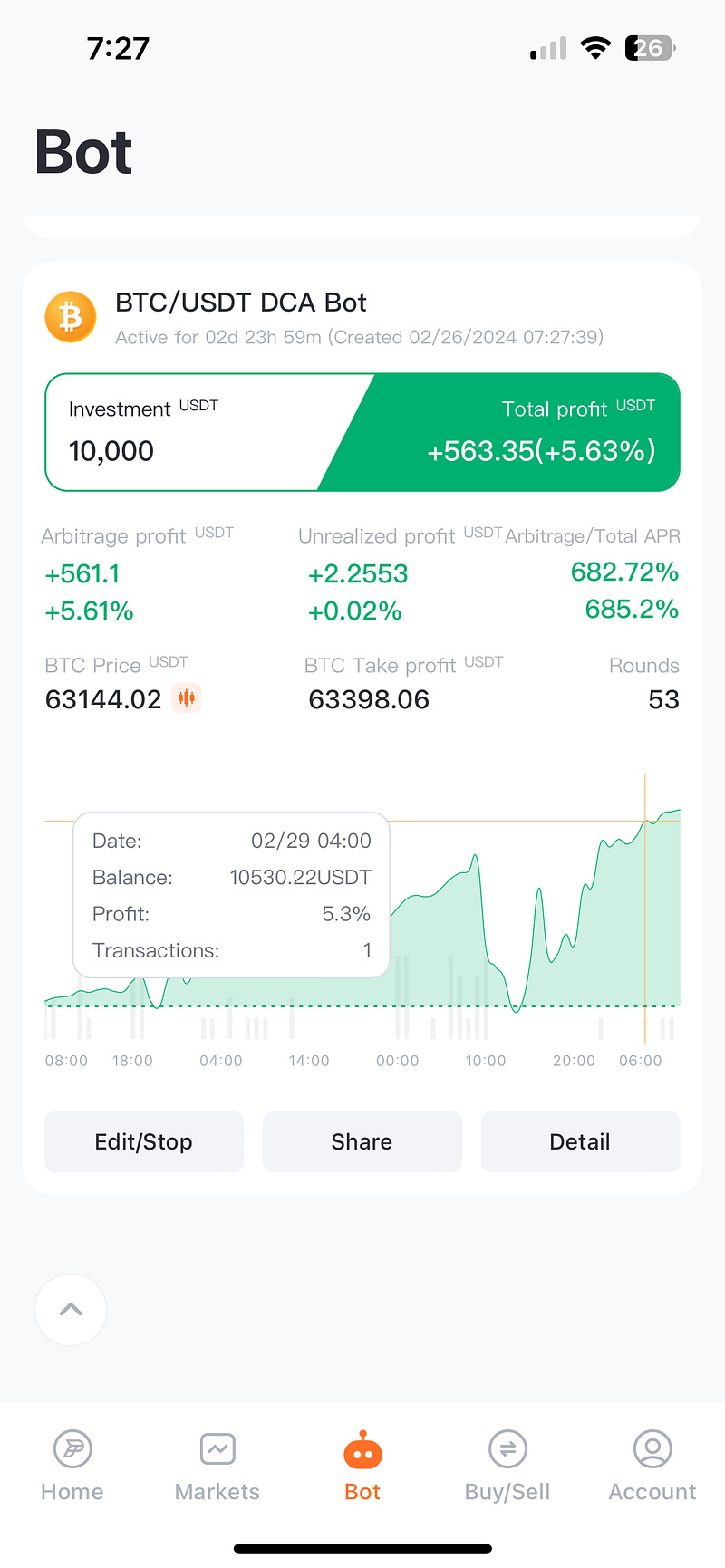
Task: Tap the scroll-to-top chevron button
Action: (x=71, y=1309)
